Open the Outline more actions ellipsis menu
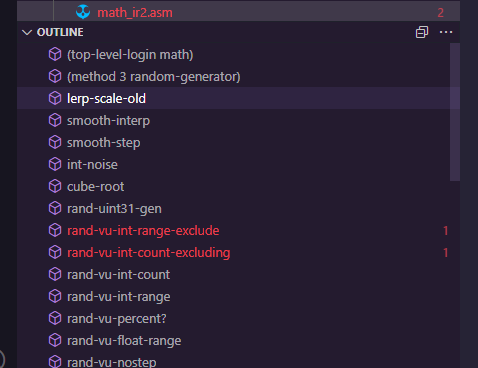478x368 pixels. (x=446, y=32)
